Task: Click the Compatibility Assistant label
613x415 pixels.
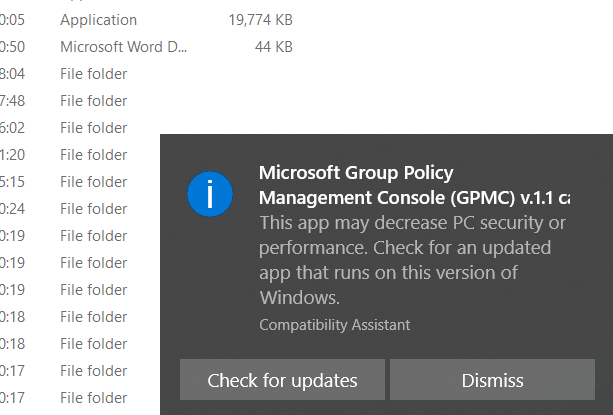Action: (x=335, y=325)
